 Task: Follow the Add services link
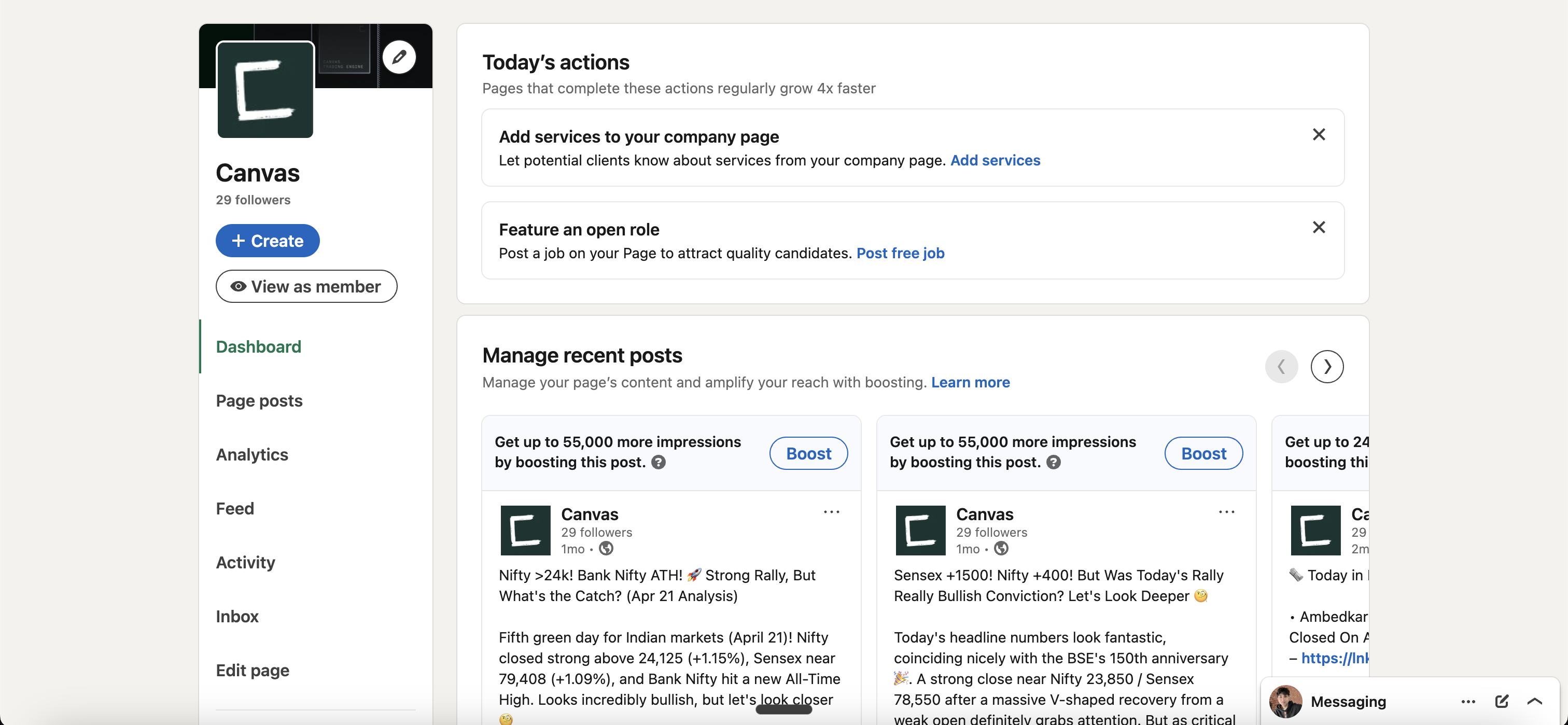tap(995, 160)
